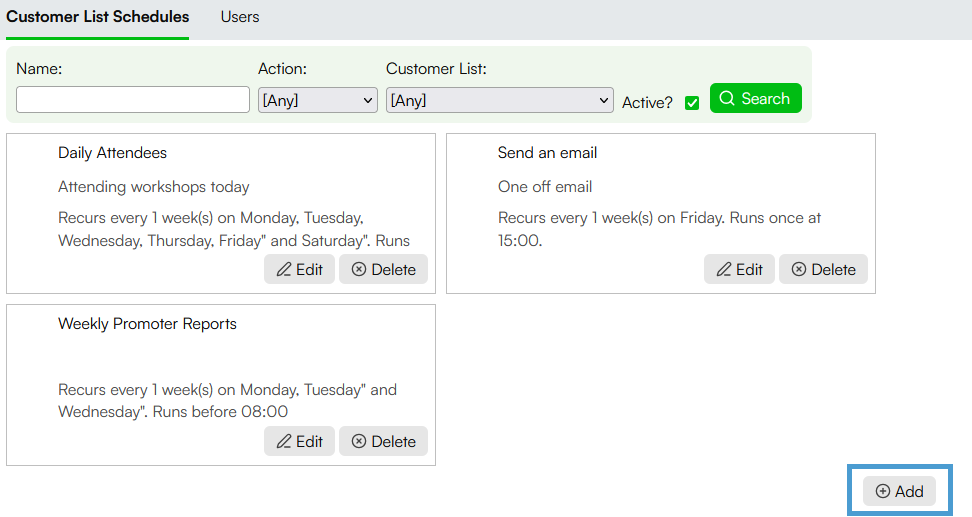Click the One off email description
972x517 pixels.
coord(545,187)
